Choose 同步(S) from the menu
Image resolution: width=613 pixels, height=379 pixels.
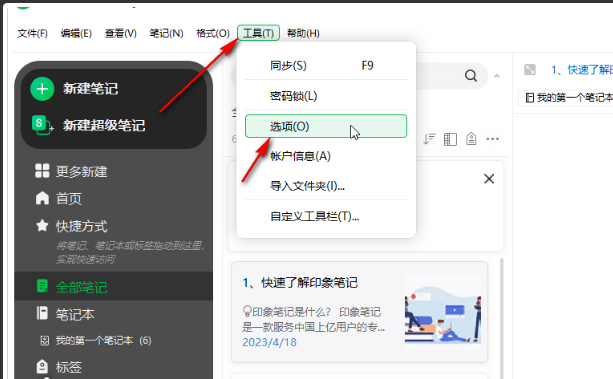point(326,65)
